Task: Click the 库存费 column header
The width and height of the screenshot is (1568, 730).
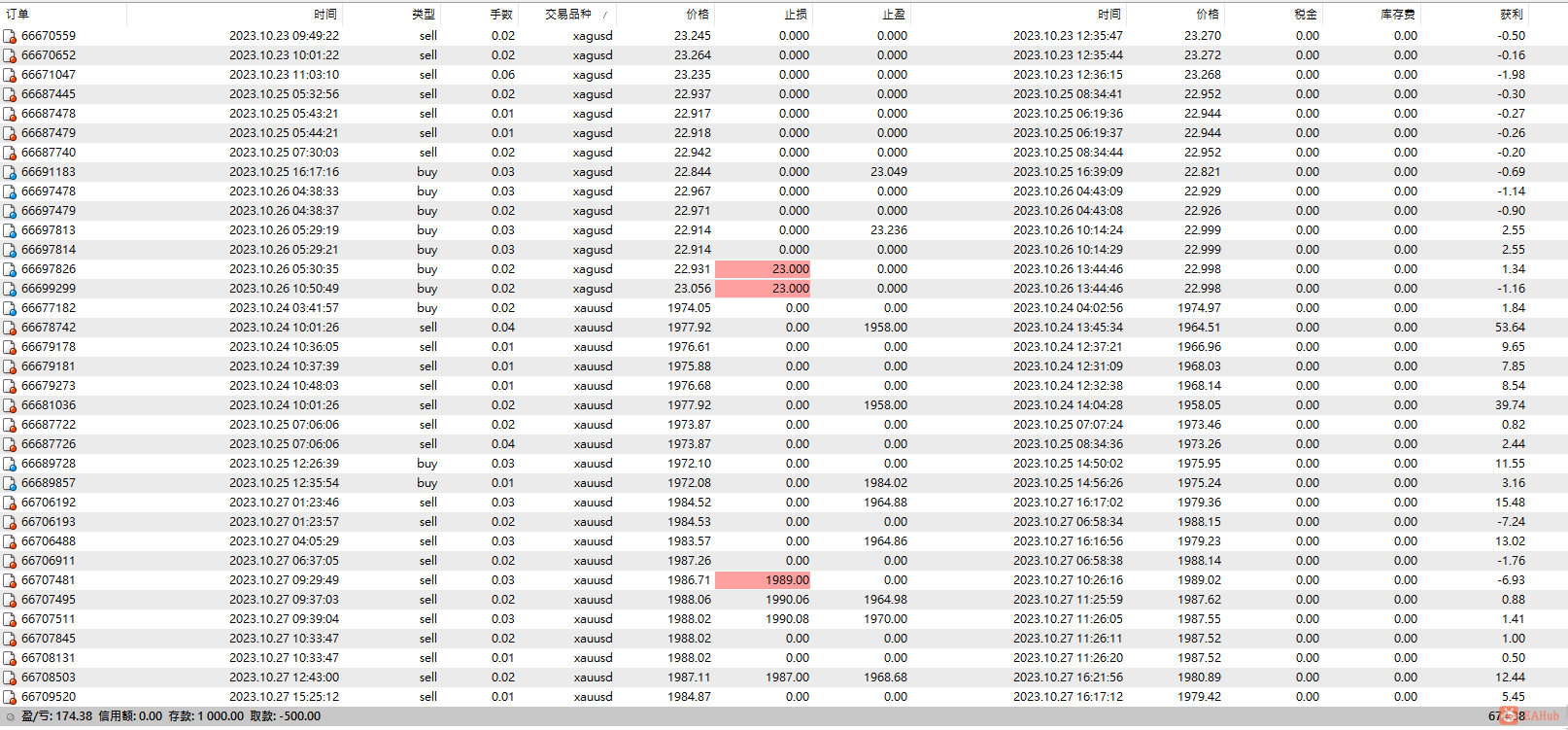Action: click(x=1398, y=15)
